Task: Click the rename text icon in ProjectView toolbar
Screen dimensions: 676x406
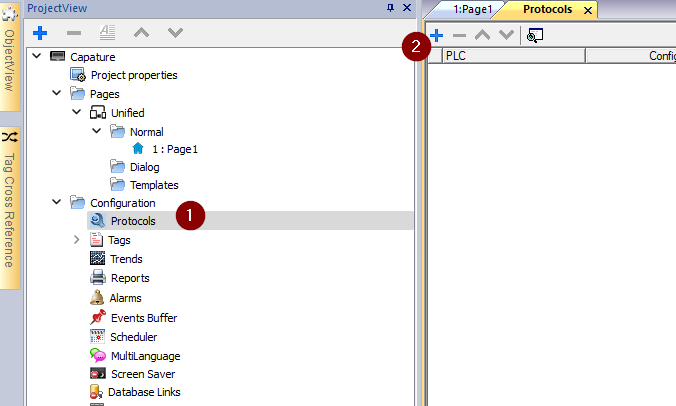Action: click(x=107, y=33)
